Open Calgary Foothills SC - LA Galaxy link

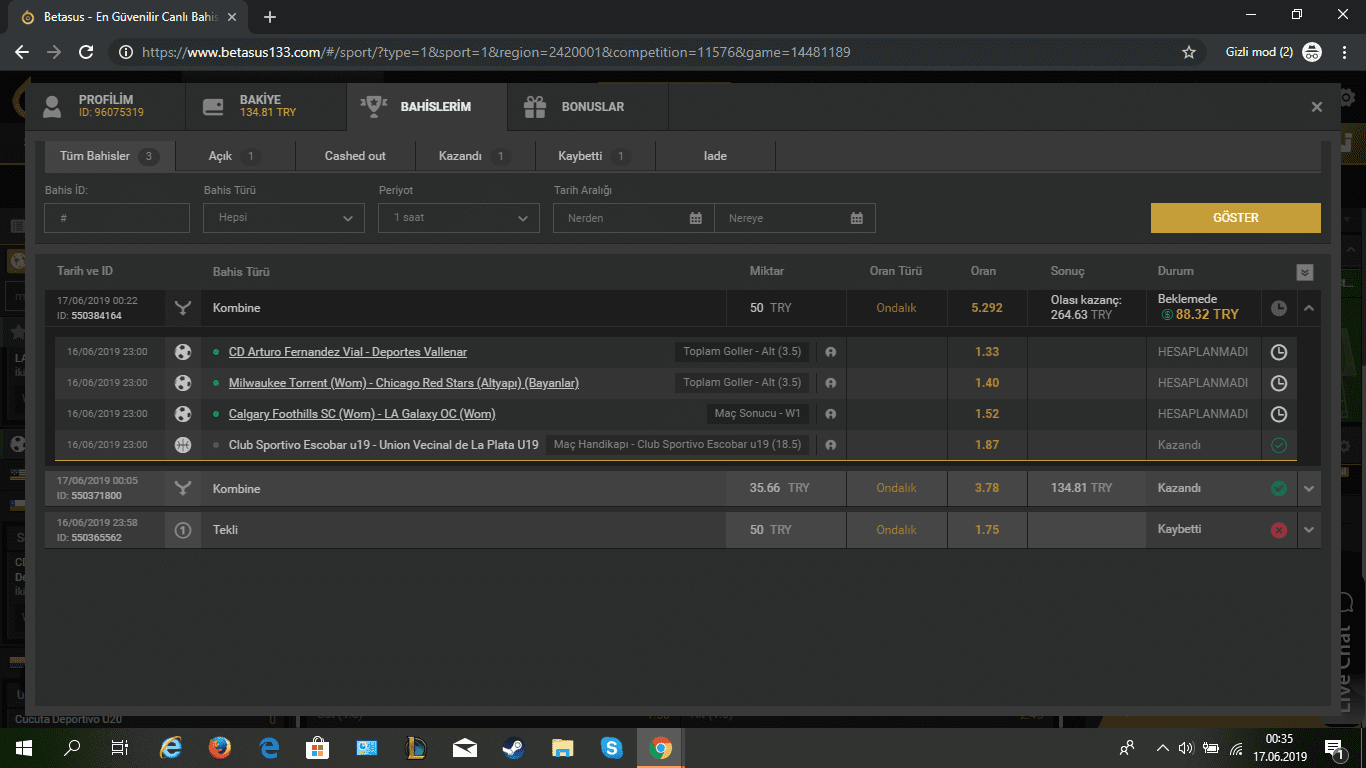362,414
